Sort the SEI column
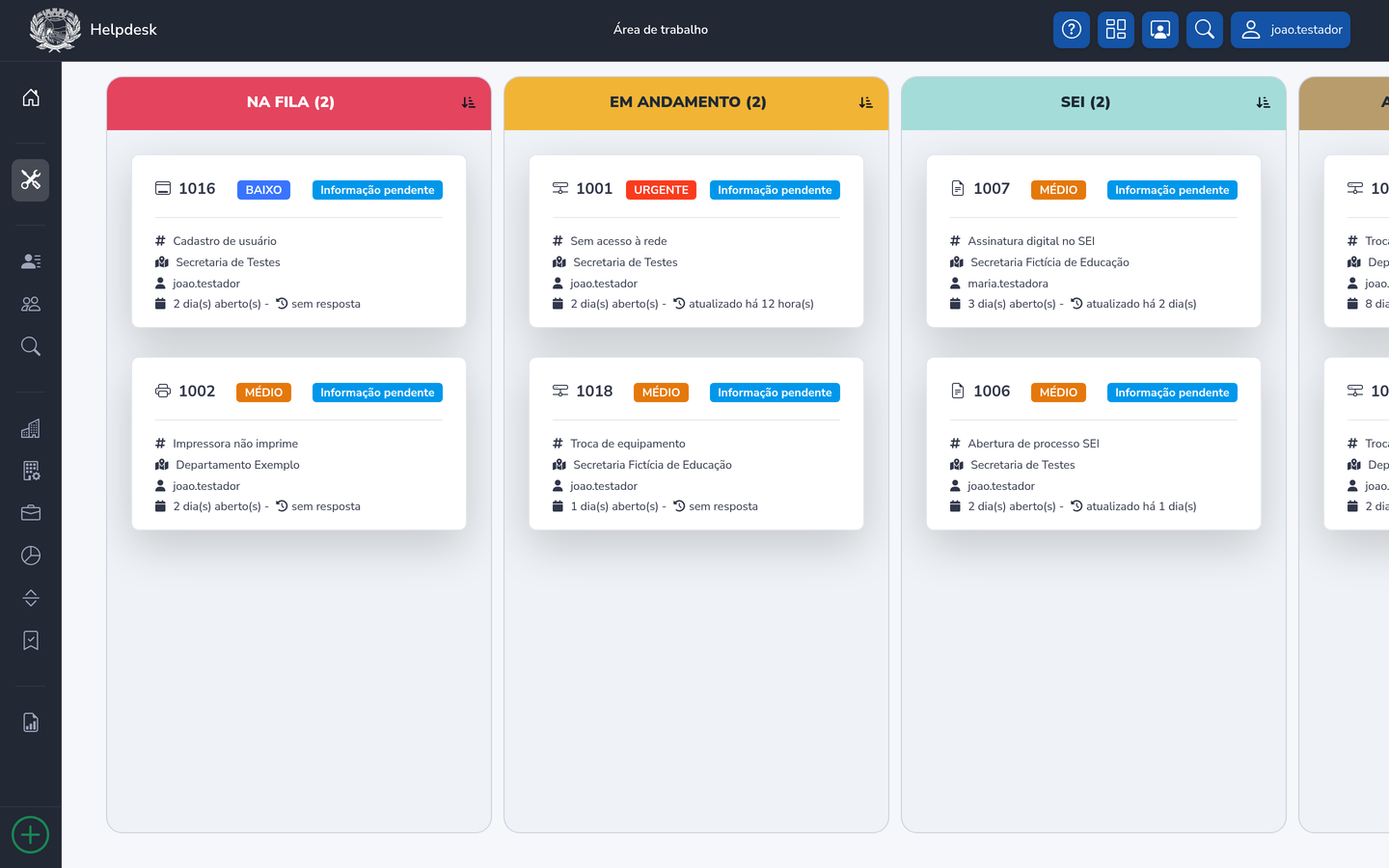This screenshot has height=868, width=1389. click(1264, 102)
